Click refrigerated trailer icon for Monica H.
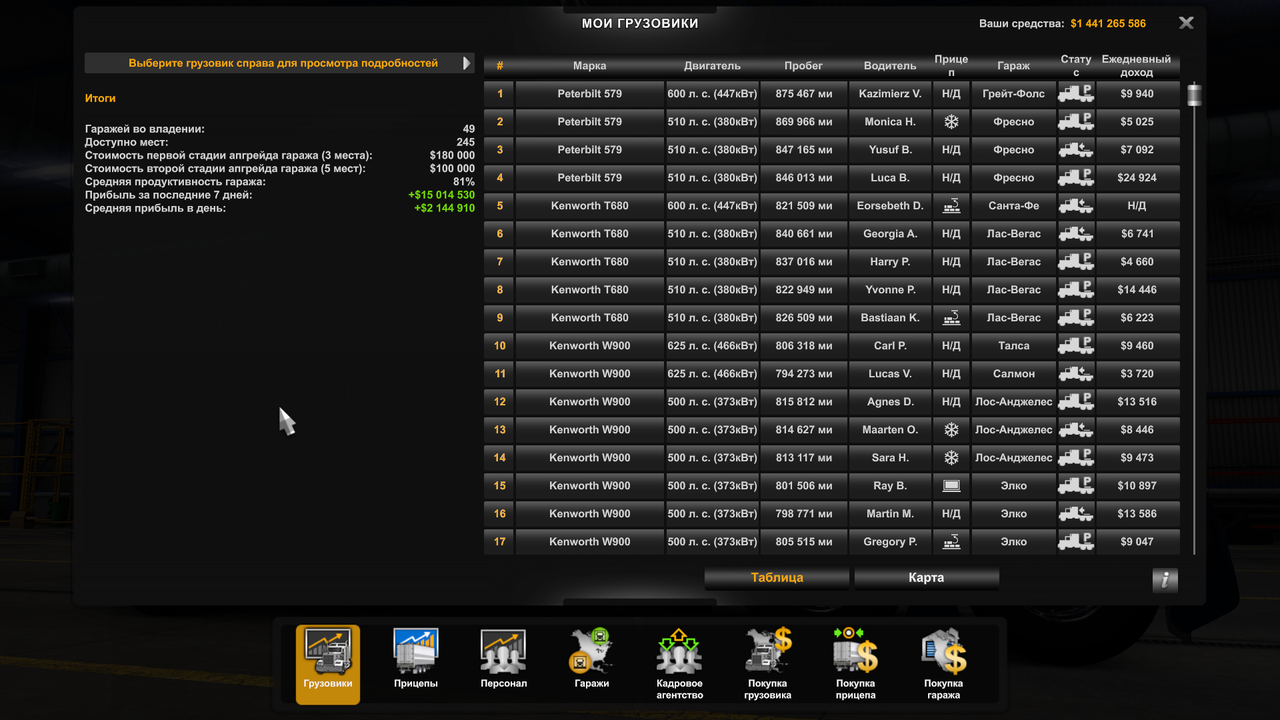 951,121
